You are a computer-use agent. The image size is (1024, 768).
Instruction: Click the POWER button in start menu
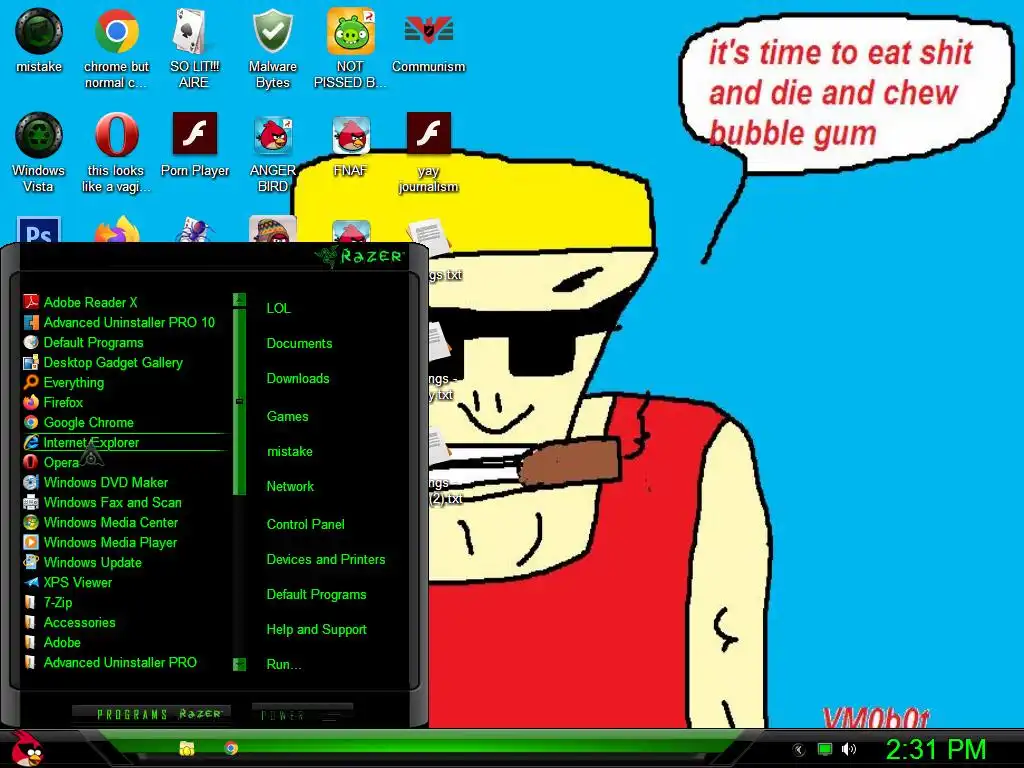[x=302, y=714]
